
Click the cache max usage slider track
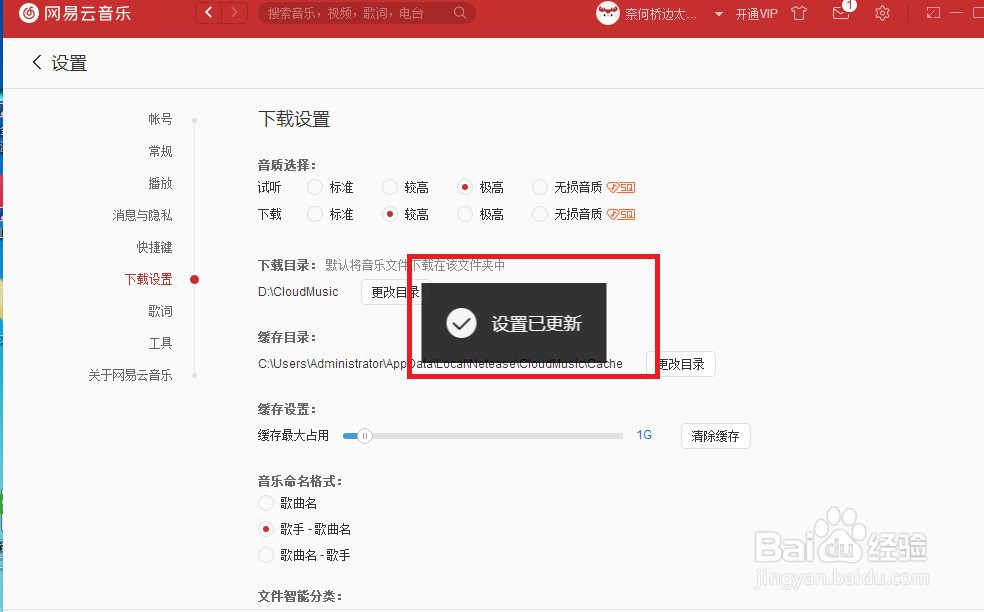coord(483,436)
